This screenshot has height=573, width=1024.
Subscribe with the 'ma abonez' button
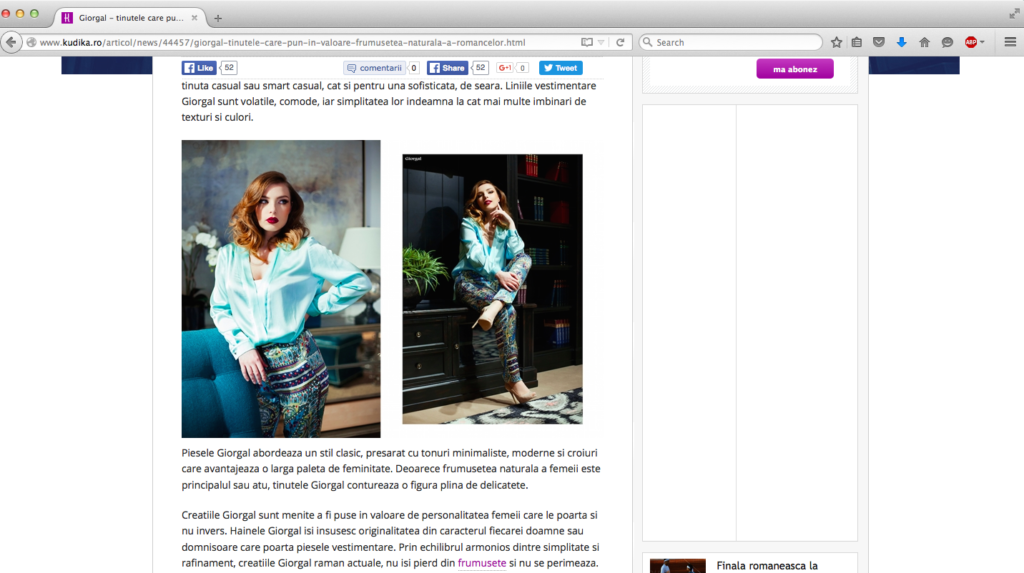pos(795,69)
